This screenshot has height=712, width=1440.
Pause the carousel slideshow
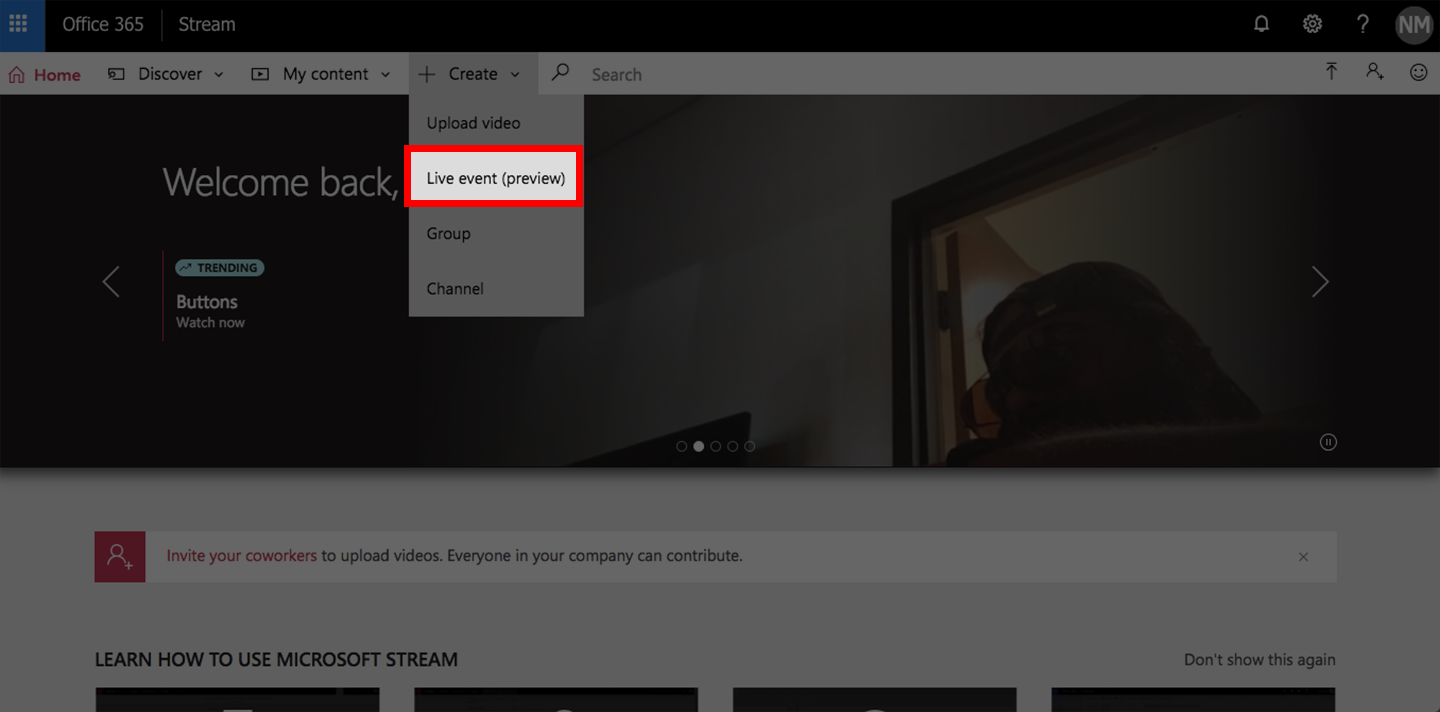(1328, 442)
